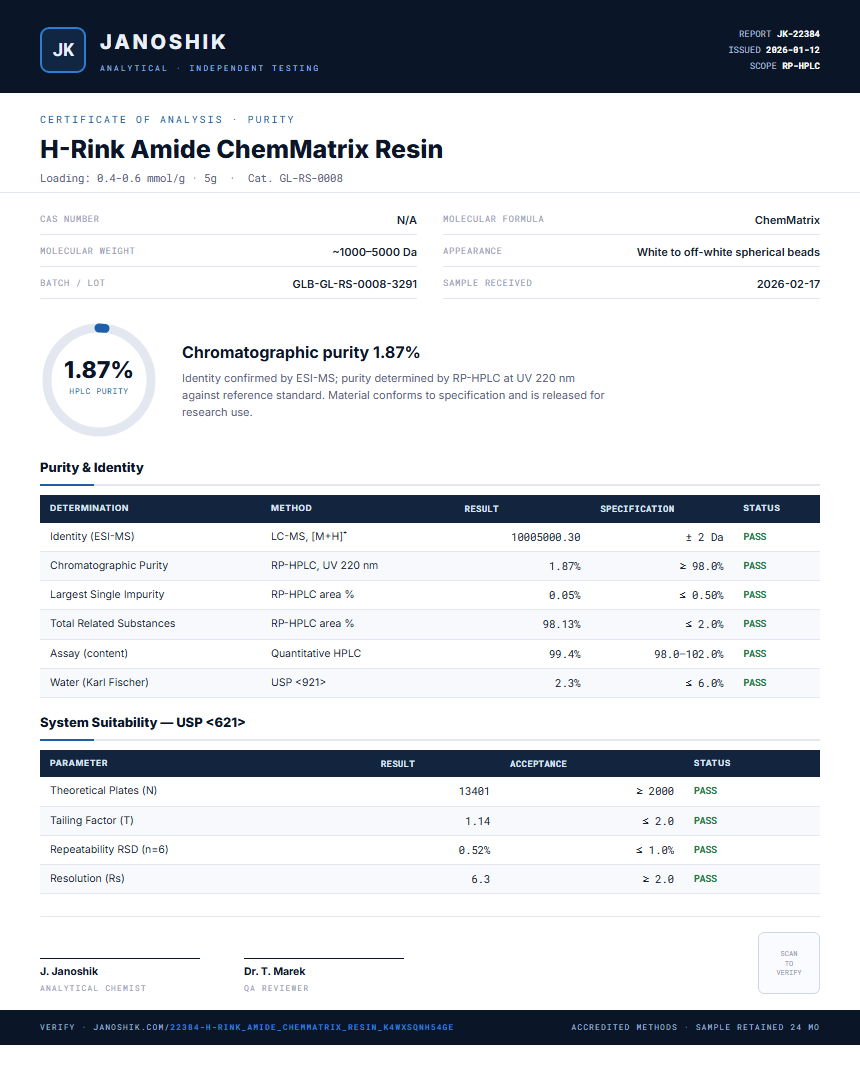This screenshot has height=1073, width=860.
Task: Click the Assay (content) row label
Action: 89,654
